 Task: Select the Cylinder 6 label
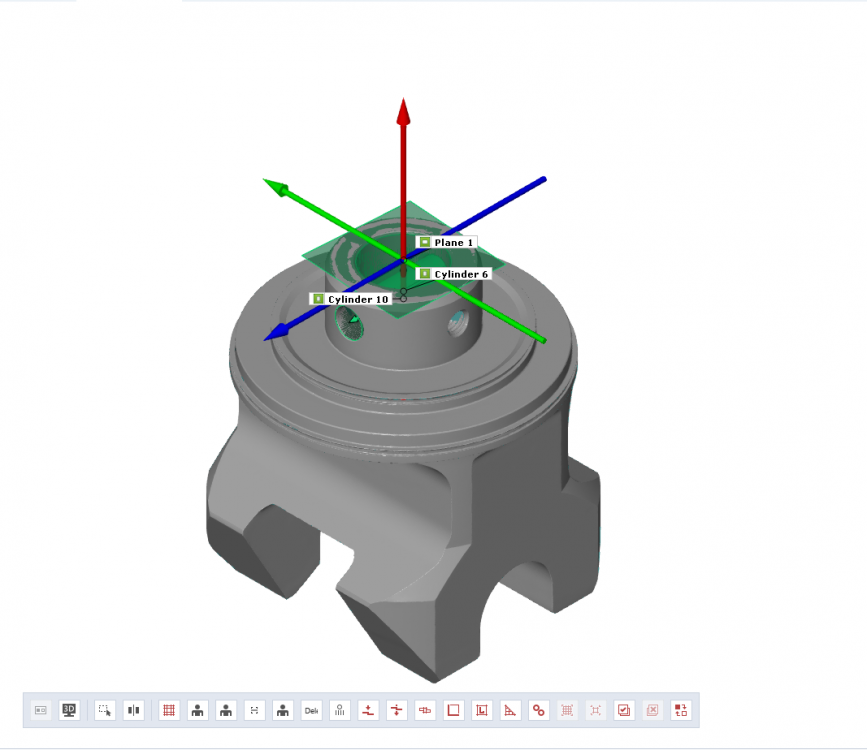pyautogui.click(x=460, y=274)
